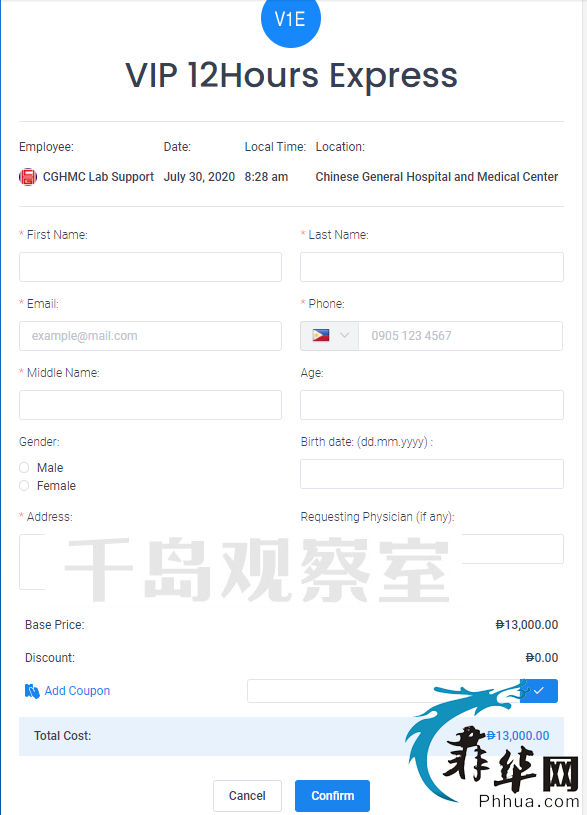Click the Phone number input field
This screenshot has height=815, width=587.
[460, 336]
